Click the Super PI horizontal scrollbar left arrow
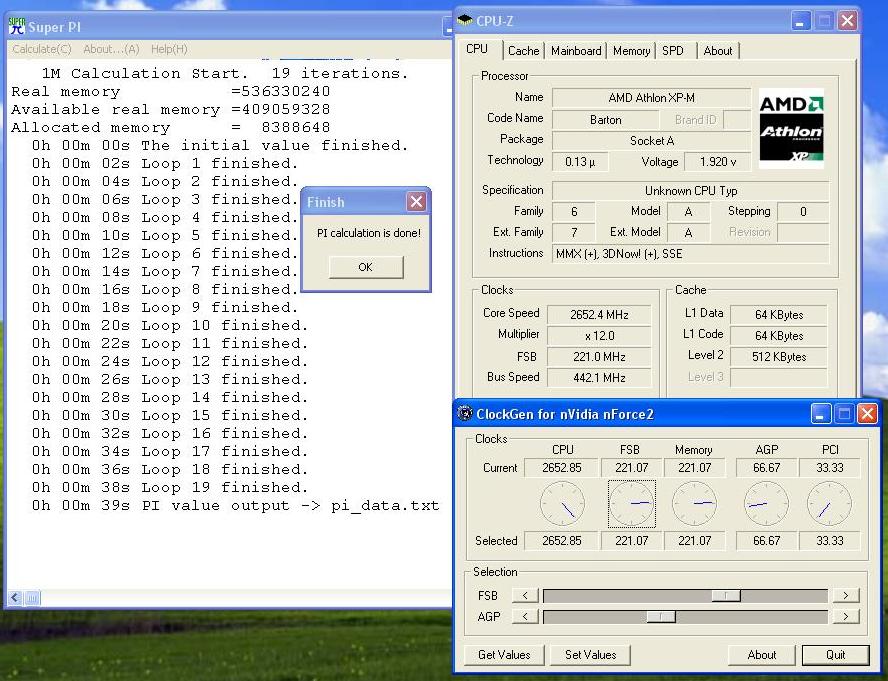The height and width of the screenshot is (681, 888). tap(15, 597)
